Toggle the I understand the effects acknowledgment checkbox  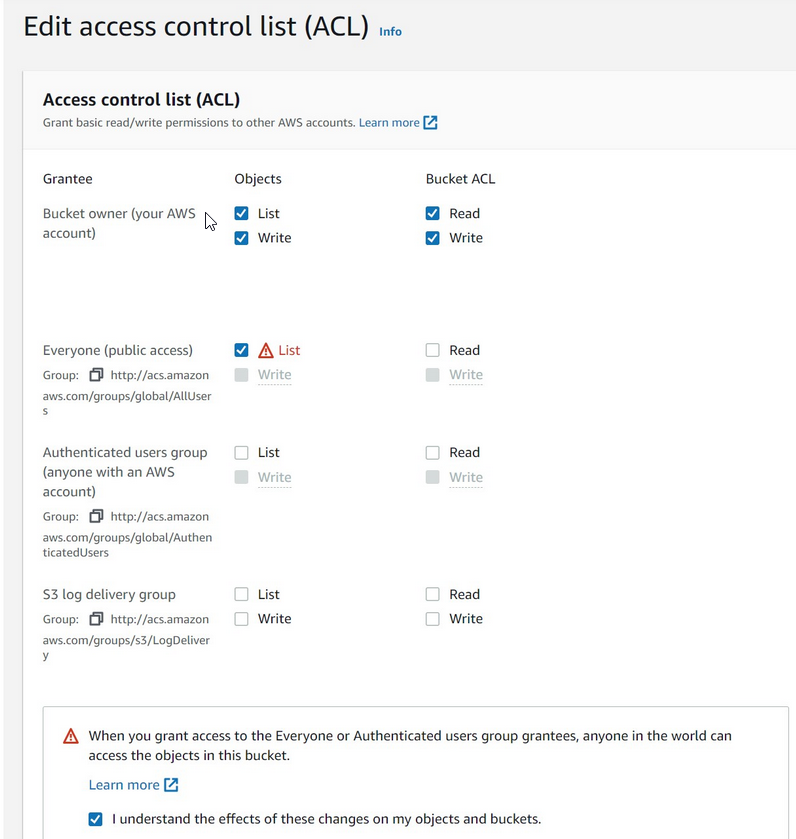pos(96,819)
